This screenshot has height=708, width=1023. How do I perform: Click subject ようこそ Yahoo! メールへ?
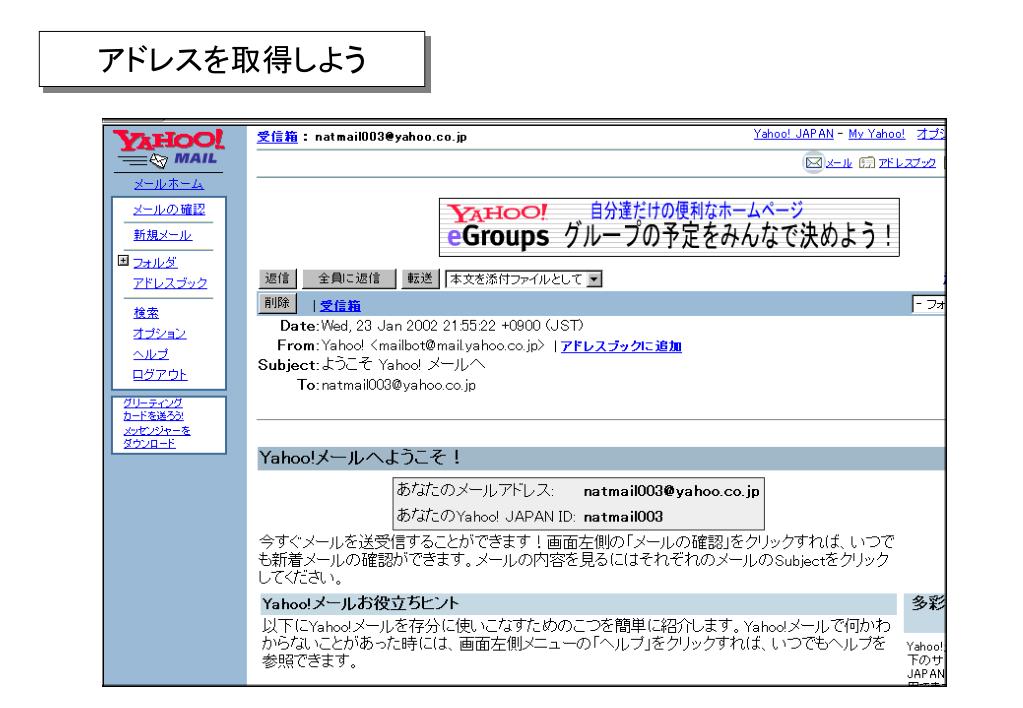click(403, 365)
